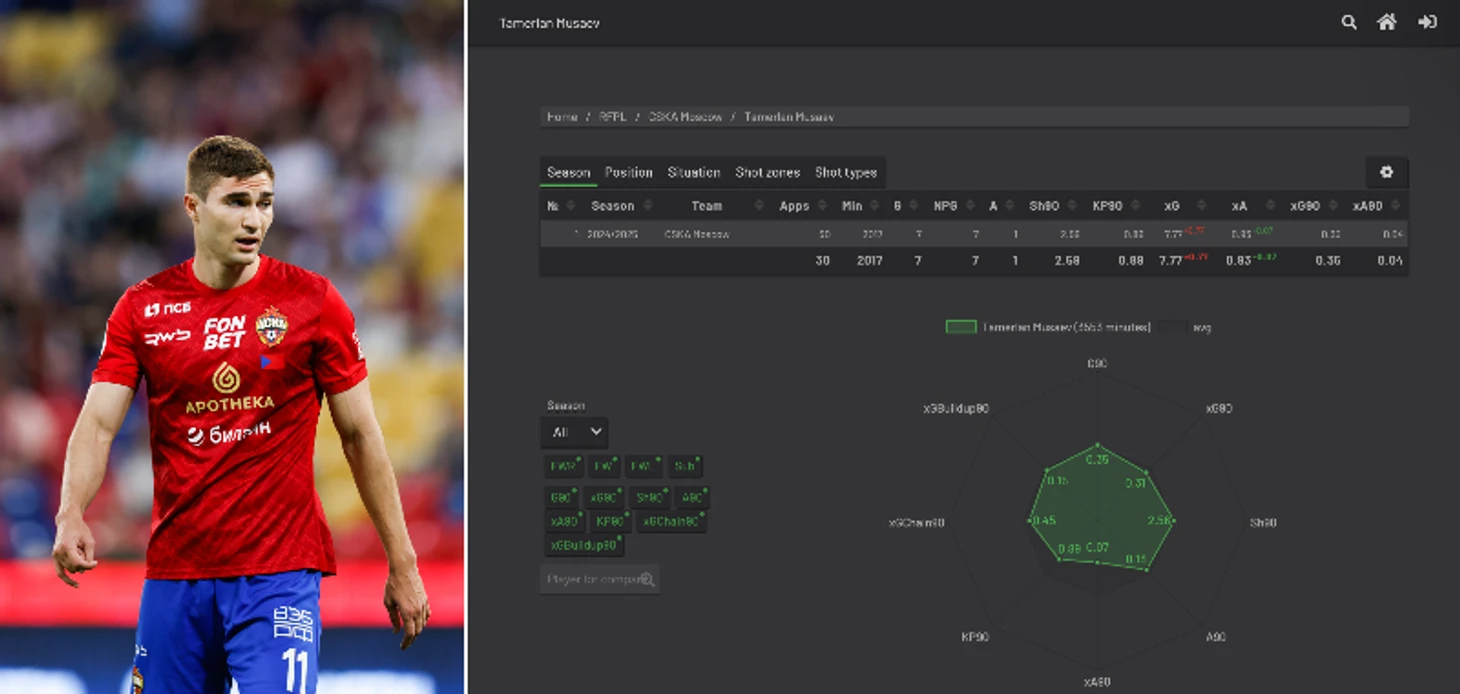The width and height of the screenshot is (1460, 694).
Task: Toggle the xGBuildup90 radar metric chip
Action: click(585, 545)
